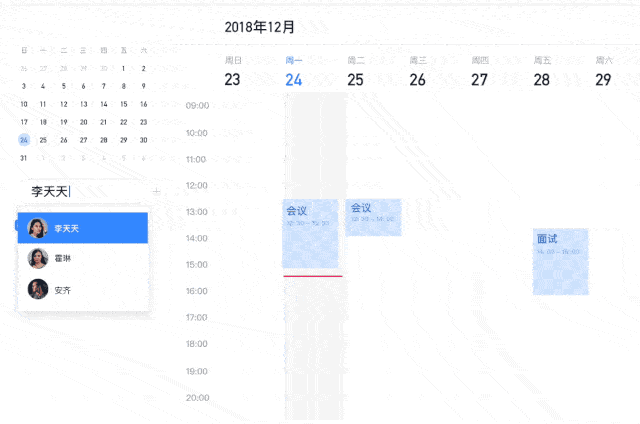Viewport: 640px width, 424px height.
Task: Click the 11:00 time label
Action: coord(196,160)
